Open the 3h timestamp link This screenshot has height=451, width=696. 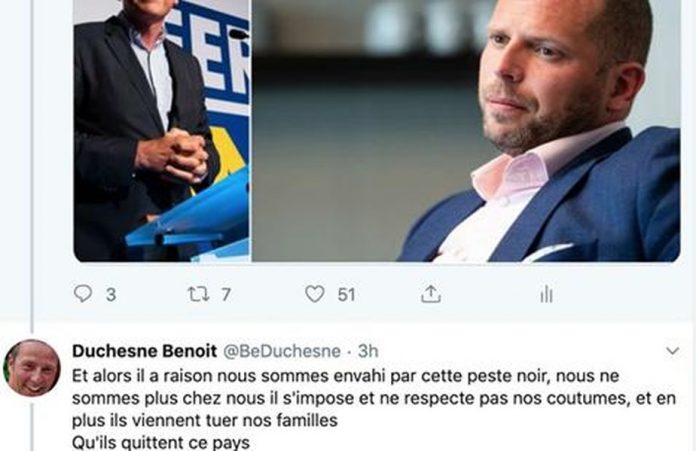(368, 351)
